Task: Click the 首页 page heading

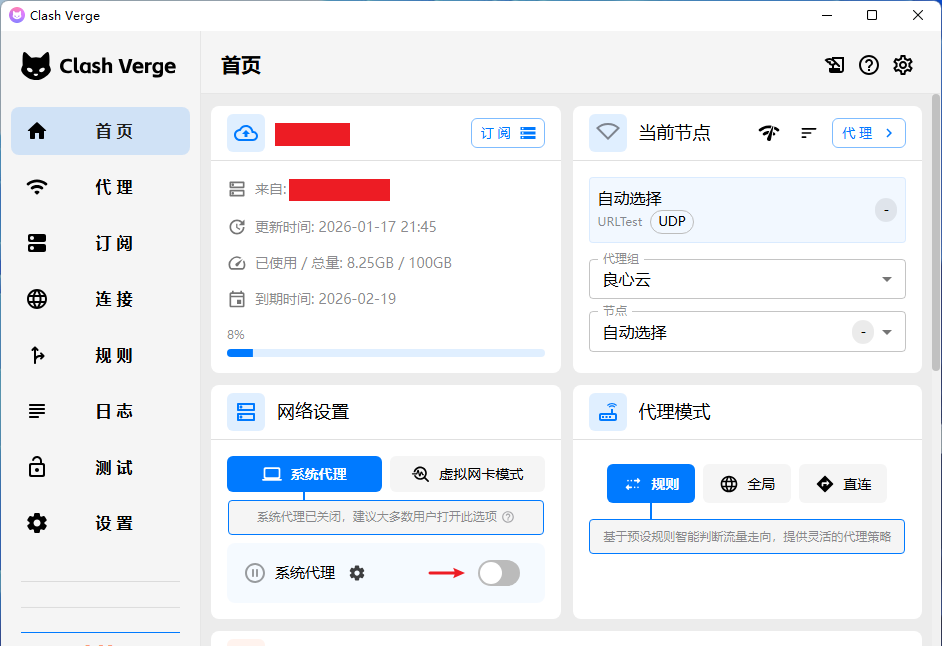Action: (x=241, y=65)
